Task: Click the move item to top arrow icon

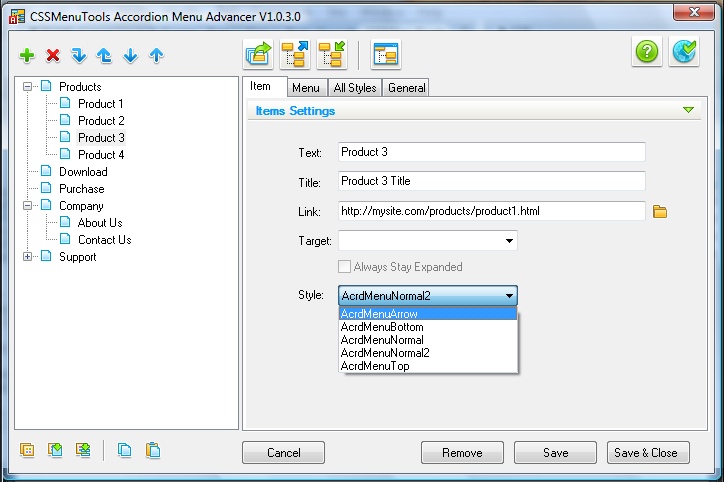Action: [x=104, y=55]
